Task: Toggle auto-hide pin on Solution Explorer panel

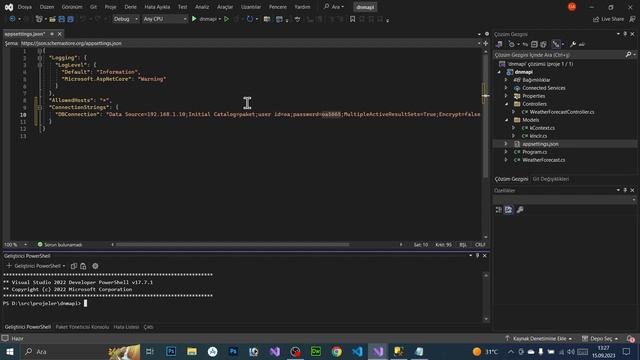Action: point(625,34)
